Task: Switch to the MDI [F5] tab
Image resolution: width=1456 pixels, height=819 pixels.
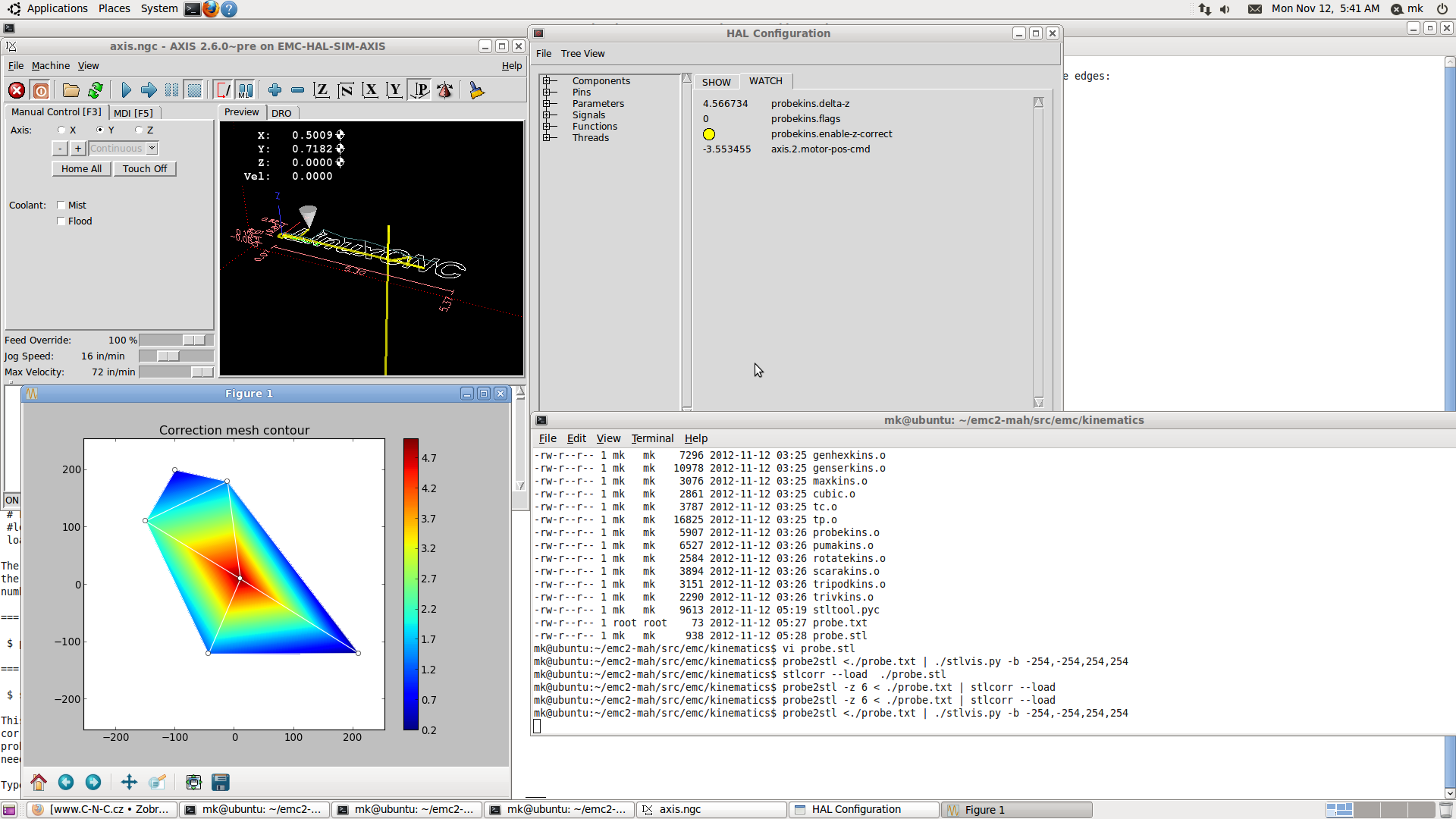Action: point(133,113)
